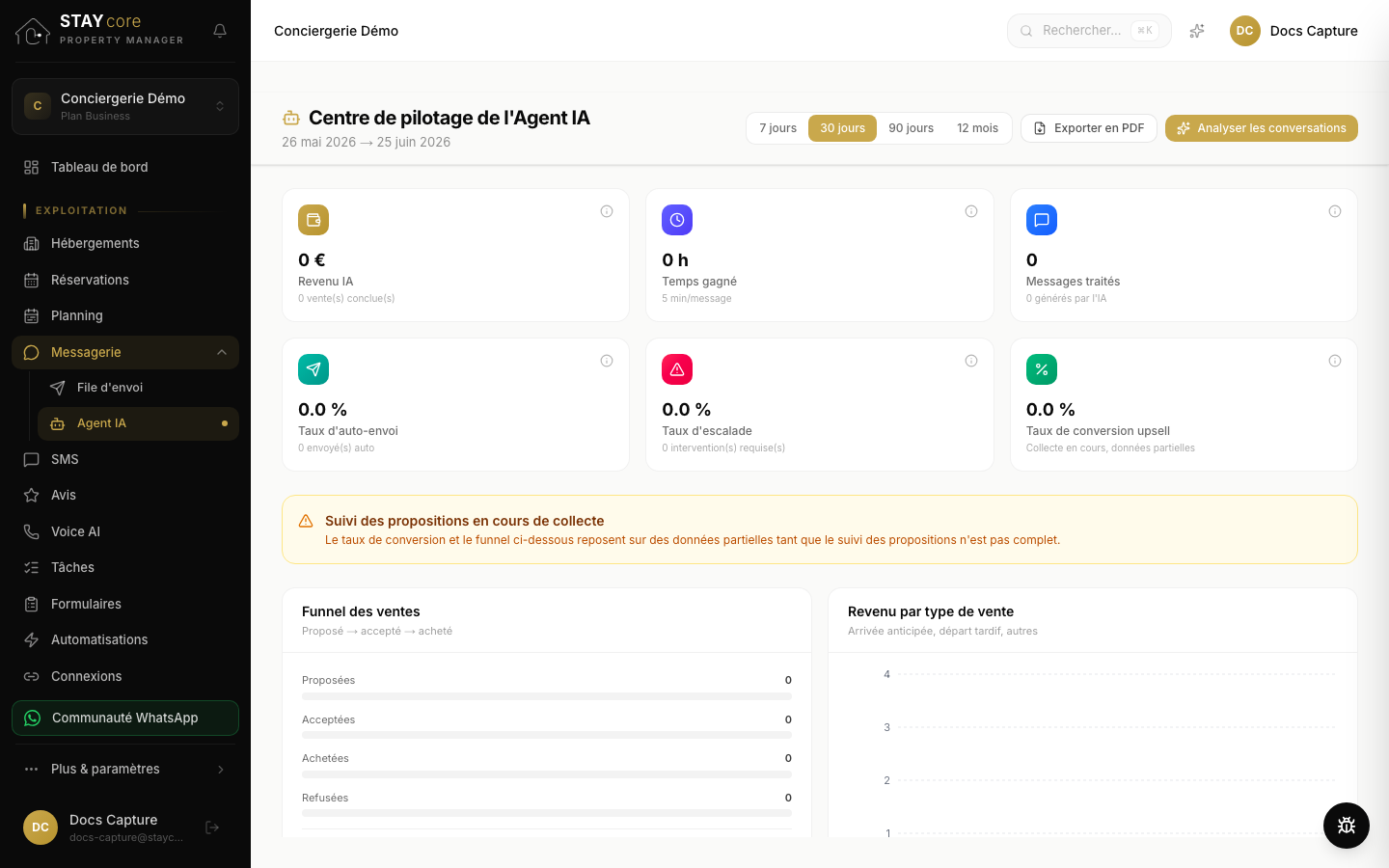Click the Proposées progress bar
Screen dimensions: 1389x868
click(547, 696)
